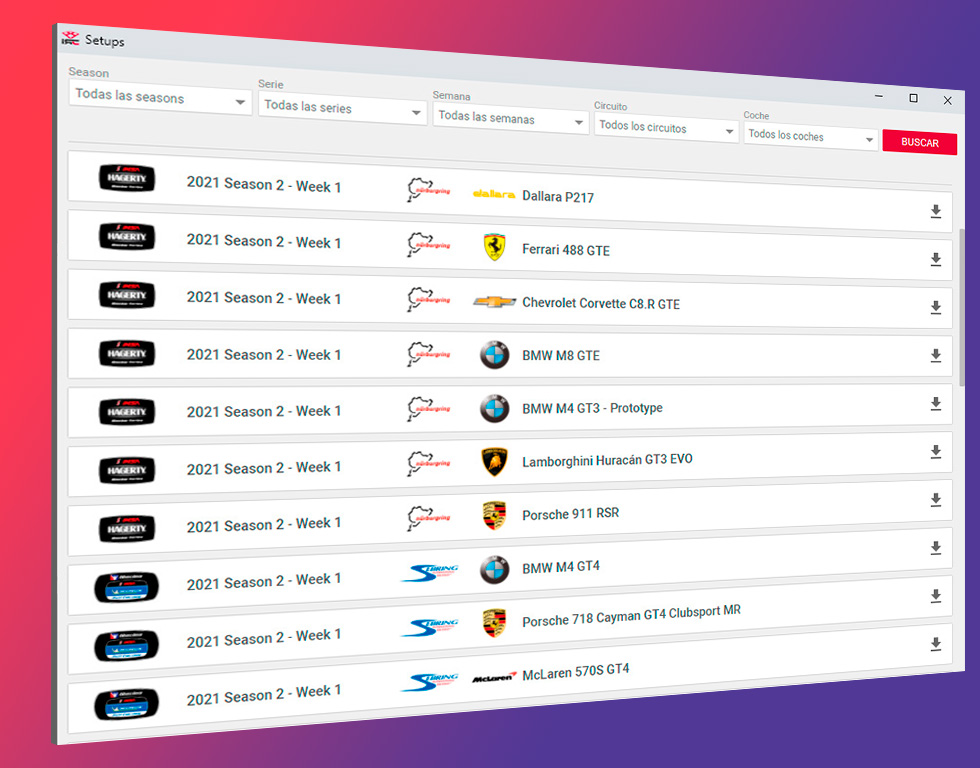Click the red BUSCAR button
980x768 pixels.
click(919, 142)
